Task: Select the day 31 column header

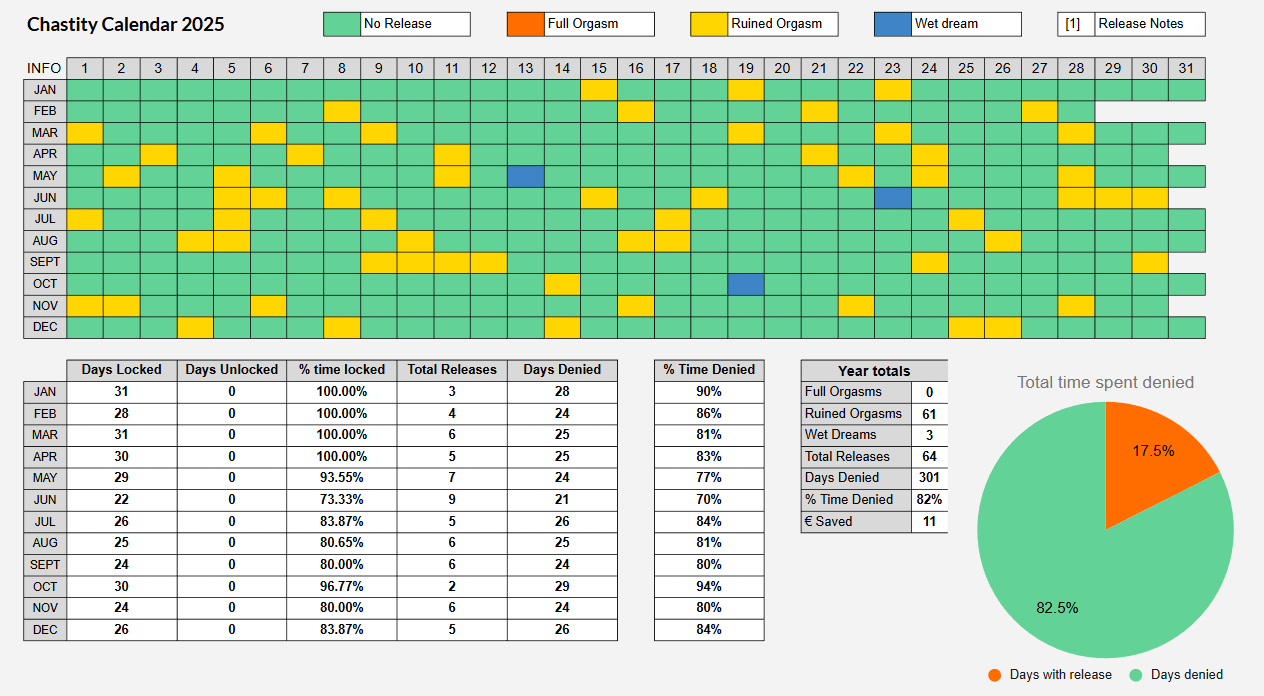Action: click(x=1186, y=69)
